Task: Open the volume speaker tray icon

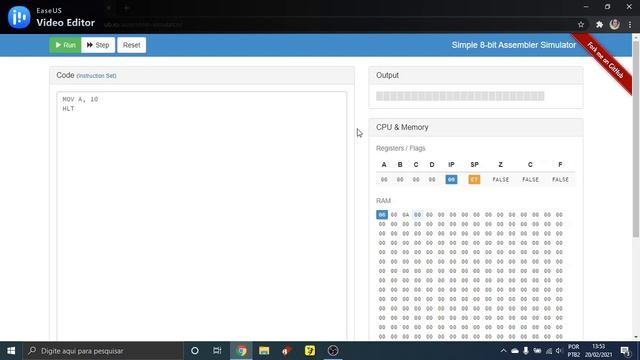Action: tap(559, 351)
